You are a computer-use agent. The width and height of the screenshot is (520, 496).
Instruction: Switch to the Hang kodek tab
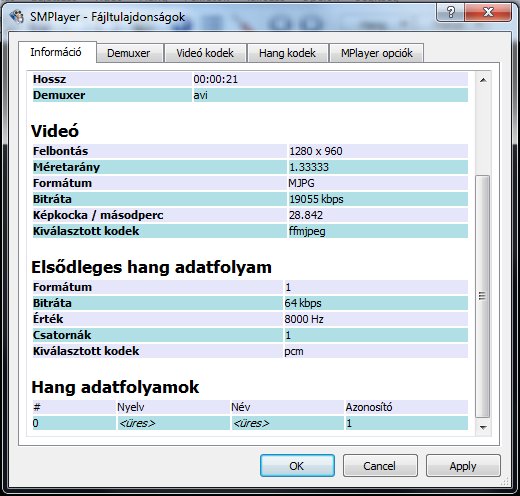click(287, 53)
